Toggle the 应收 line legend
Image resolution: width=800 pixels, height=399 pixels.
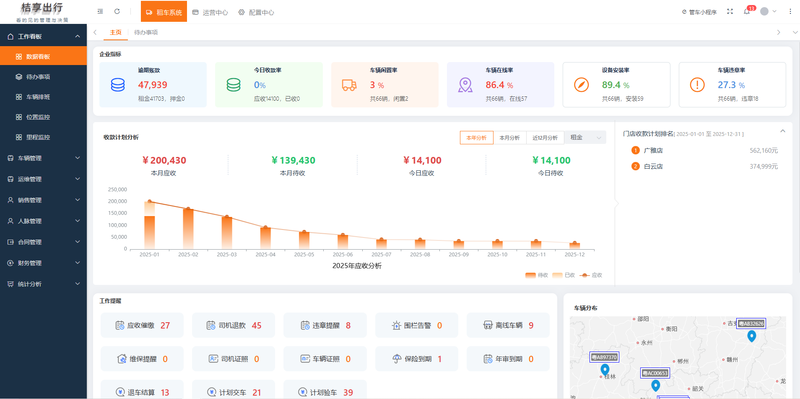pyautogui.click(x=591, y=275)
